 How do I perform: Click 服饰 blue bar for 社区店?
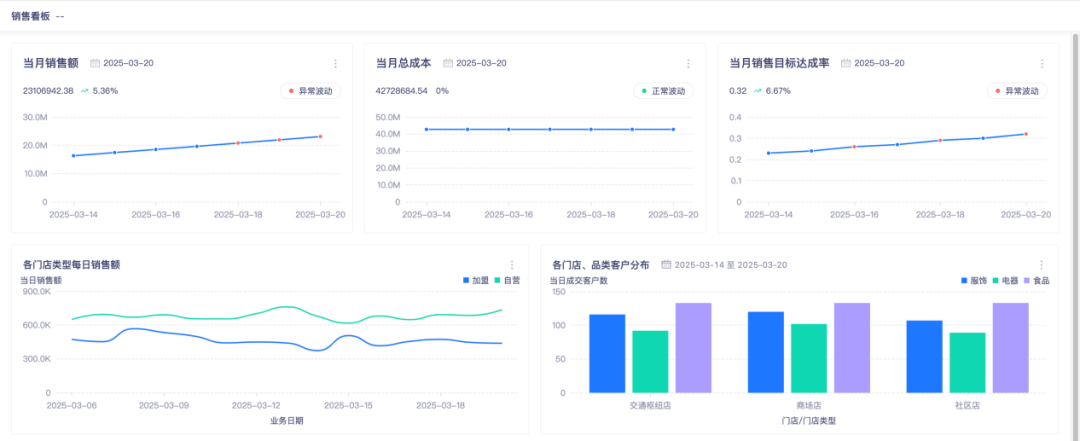pos(924,357)
